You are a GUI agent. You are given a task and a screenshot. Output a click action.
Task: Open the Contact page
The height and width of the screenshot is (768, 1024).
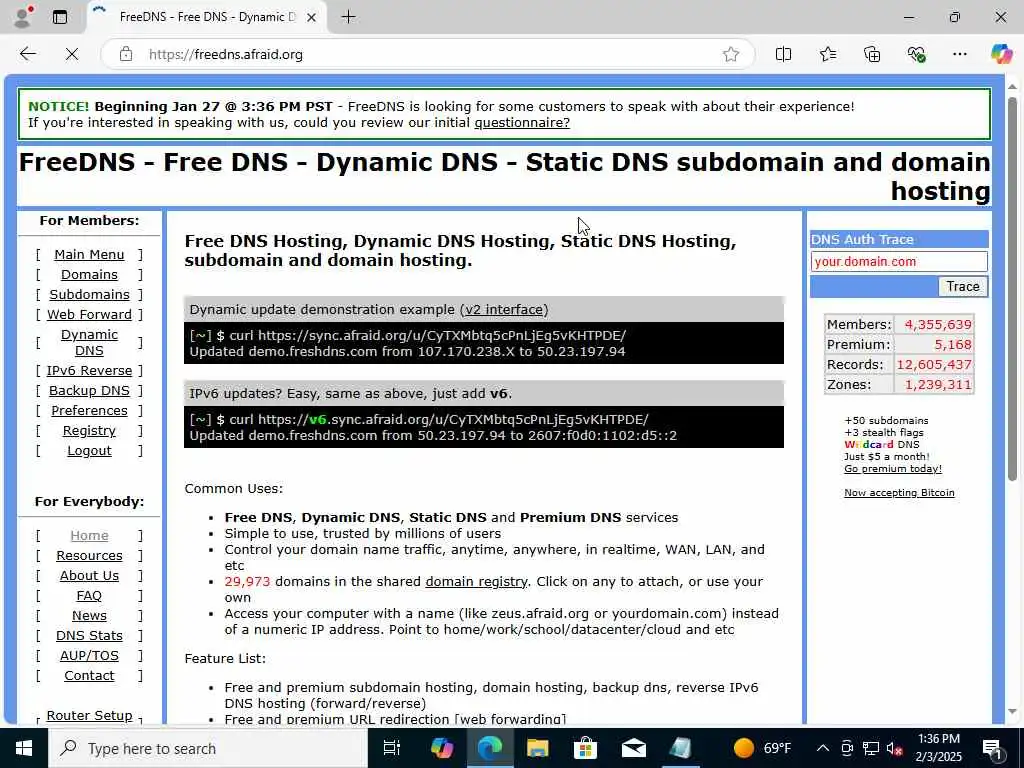coord(89,676)
